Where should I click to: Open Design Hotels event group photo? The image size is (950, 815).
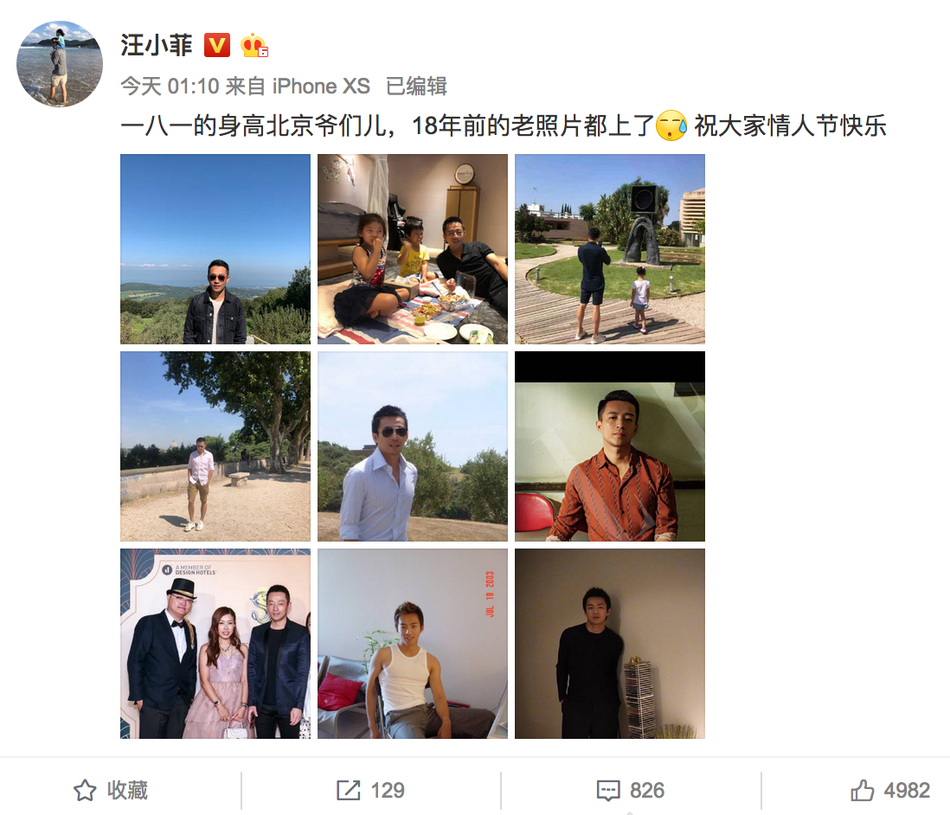215,644
